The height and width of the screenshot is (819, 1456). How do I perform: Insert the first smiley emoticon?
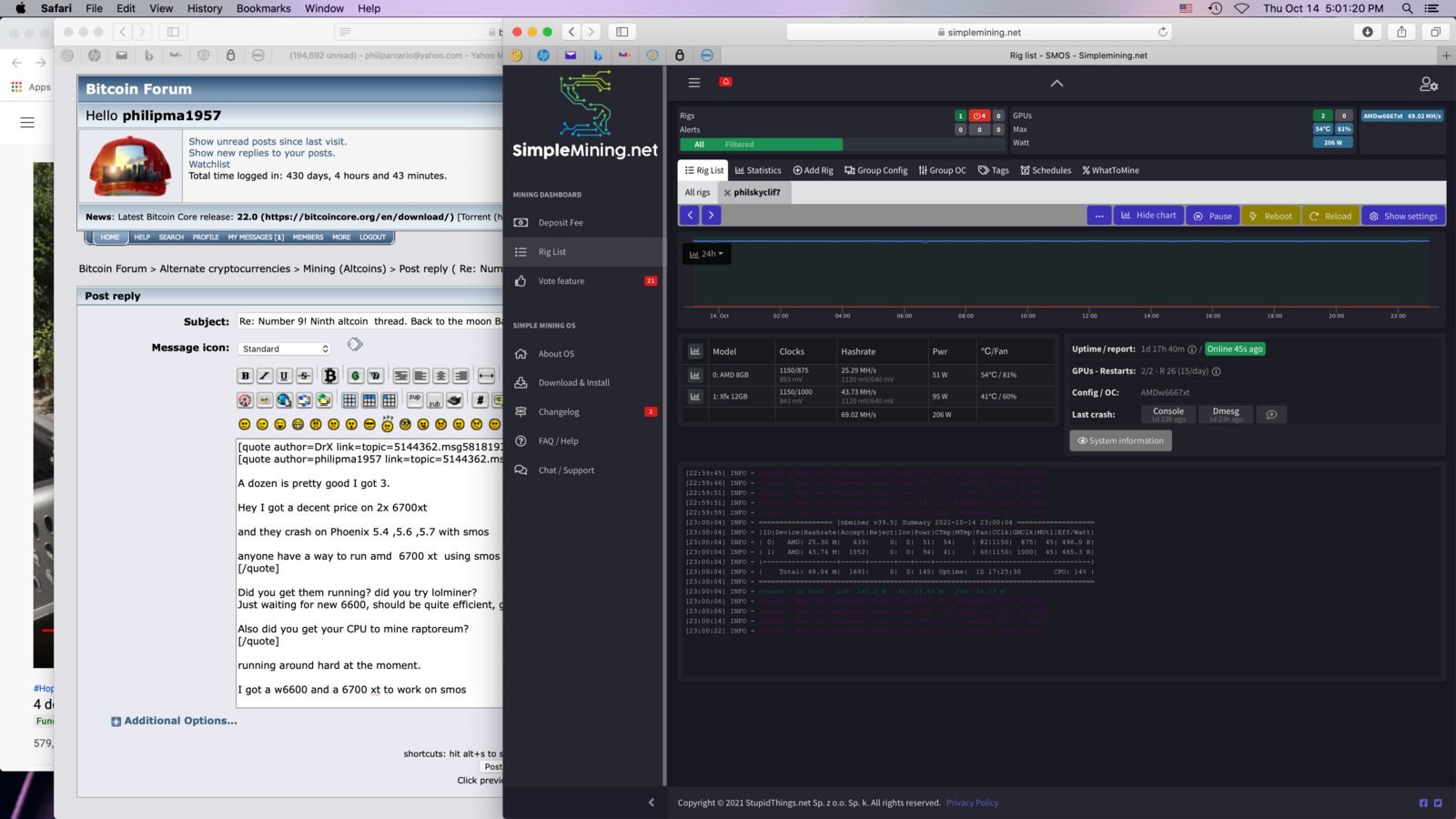pyautogui.click(x=244, y=424)
